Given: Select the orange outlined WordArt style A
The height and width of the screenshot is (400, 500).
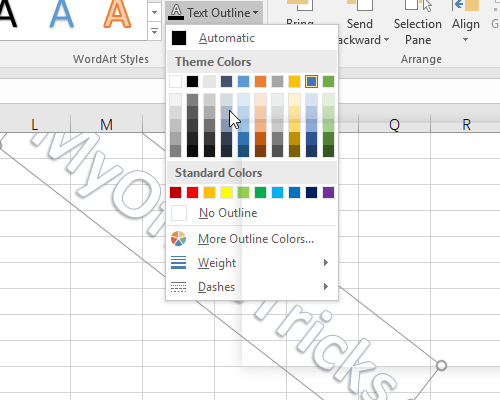Looking at the screenshot, I should click(117, 13).
